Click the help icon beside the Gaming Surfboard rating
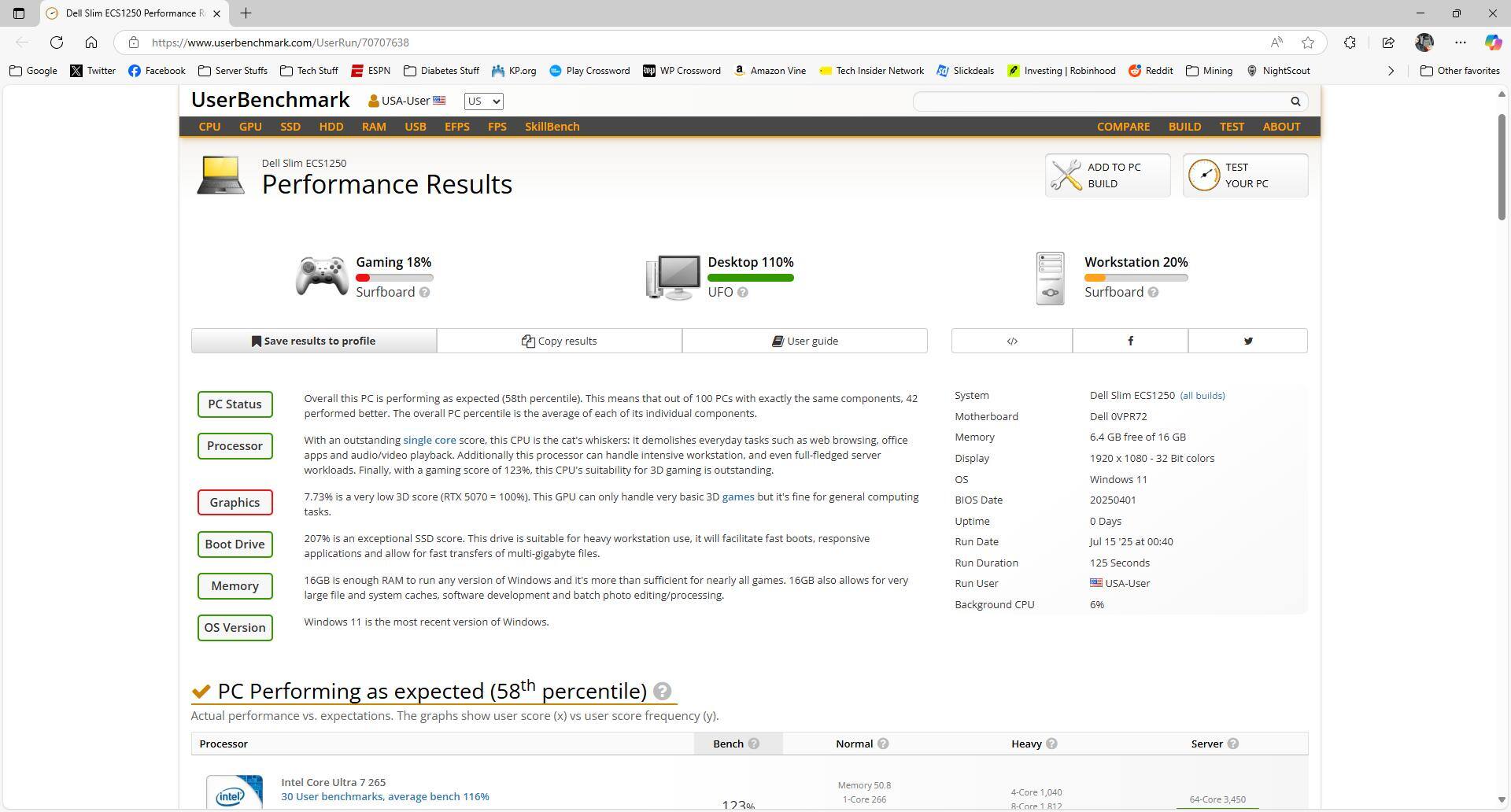1511x812 pixels. 425,292
